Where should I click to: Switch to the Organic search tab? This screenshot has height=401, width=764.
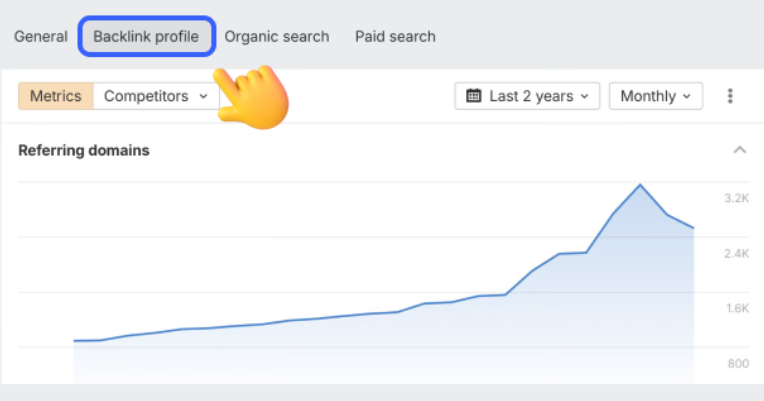tap(276, 37)
